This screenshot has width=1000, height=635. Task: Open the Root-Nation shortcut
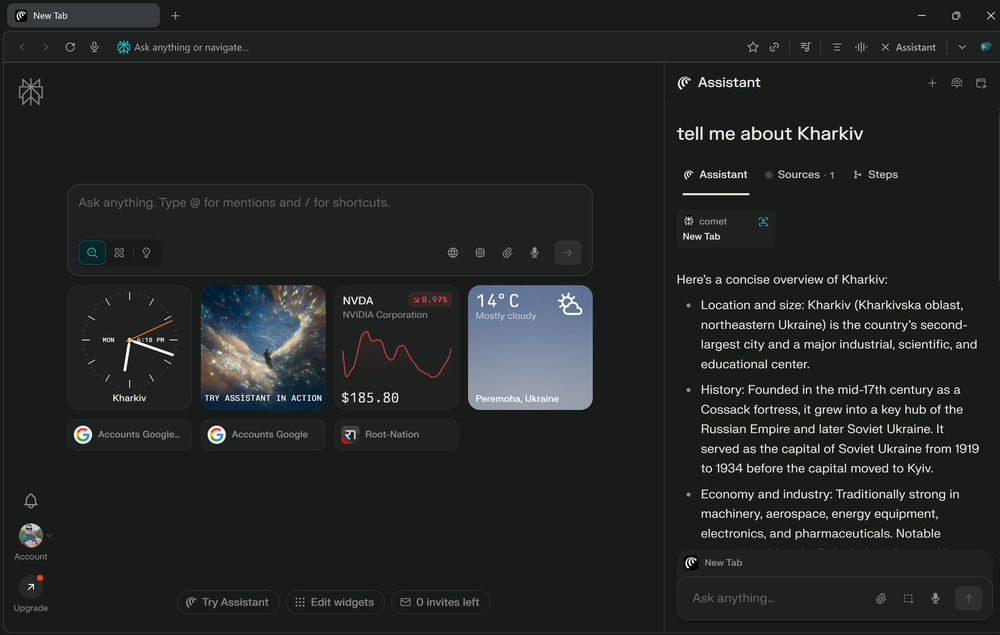(x=397, y=435)
